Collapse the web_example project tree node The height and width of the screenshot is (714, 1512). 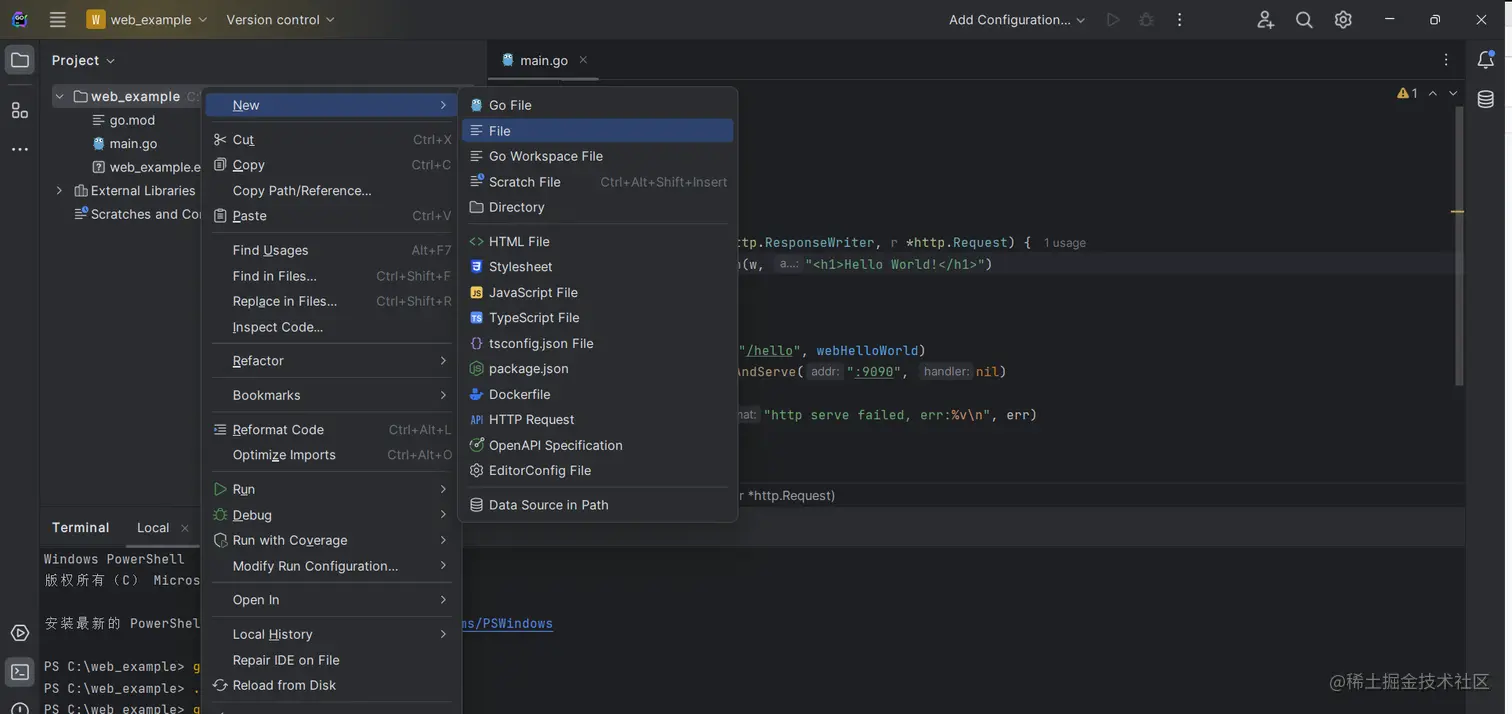pos(59,96)
